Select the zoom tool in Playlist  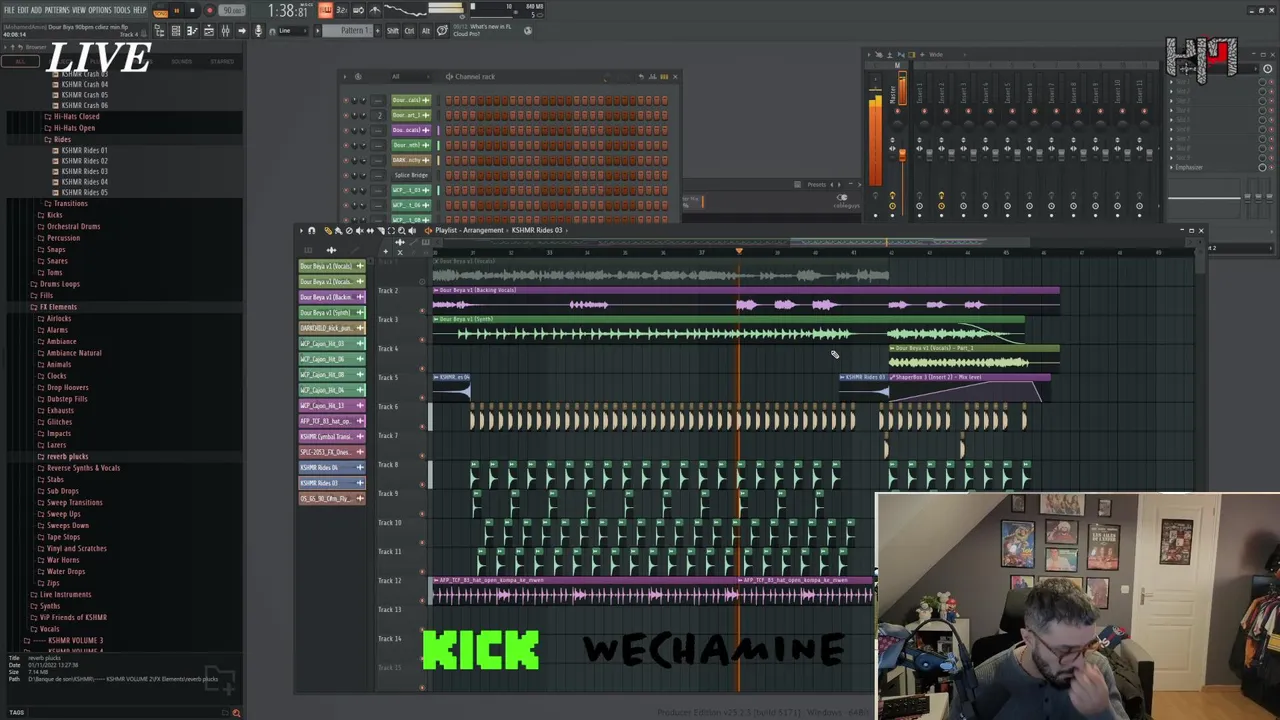pos(402,230)
